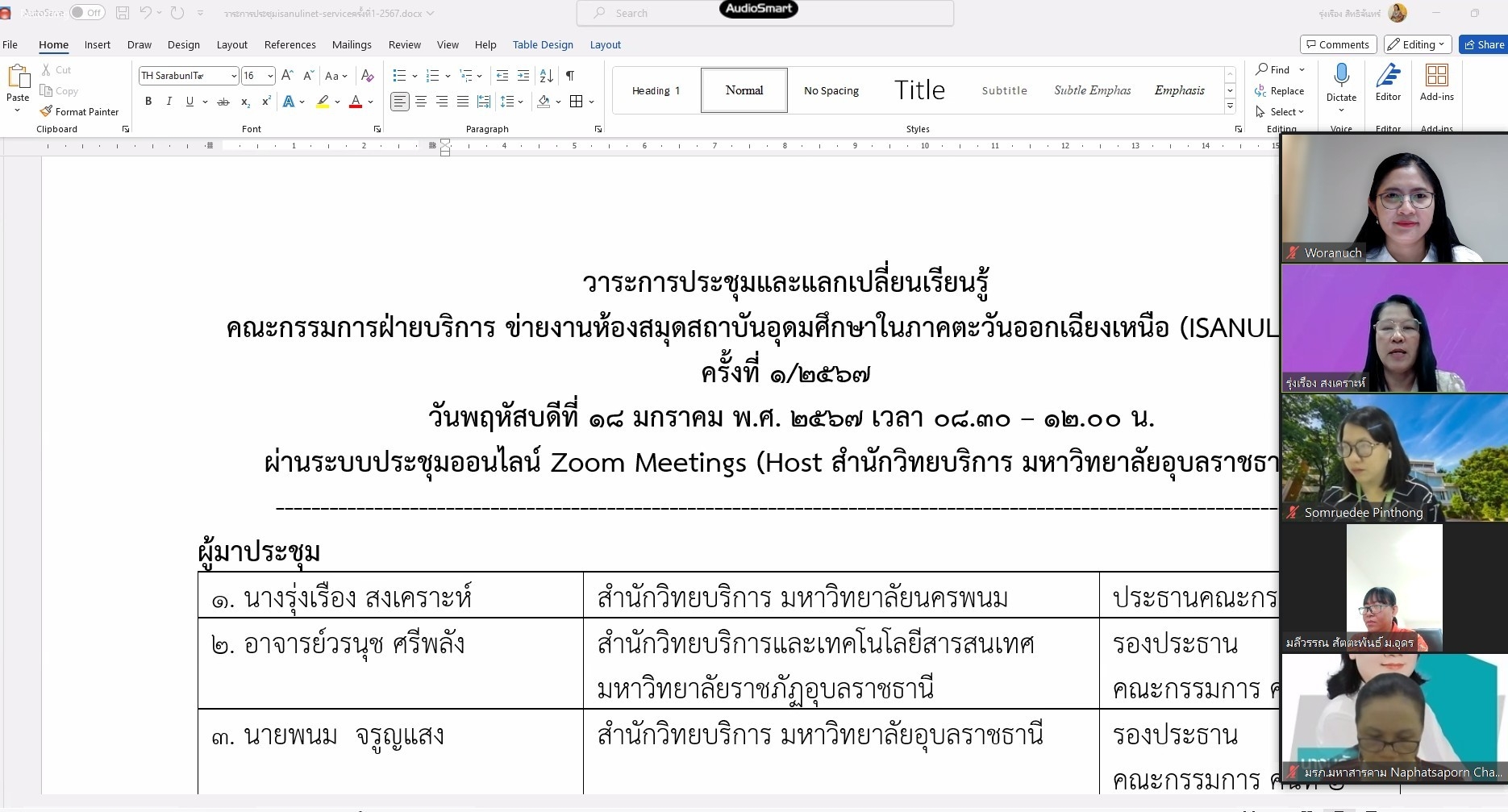Open the Table Design tab
1508x812 pixels.
[x=543, y=45]
